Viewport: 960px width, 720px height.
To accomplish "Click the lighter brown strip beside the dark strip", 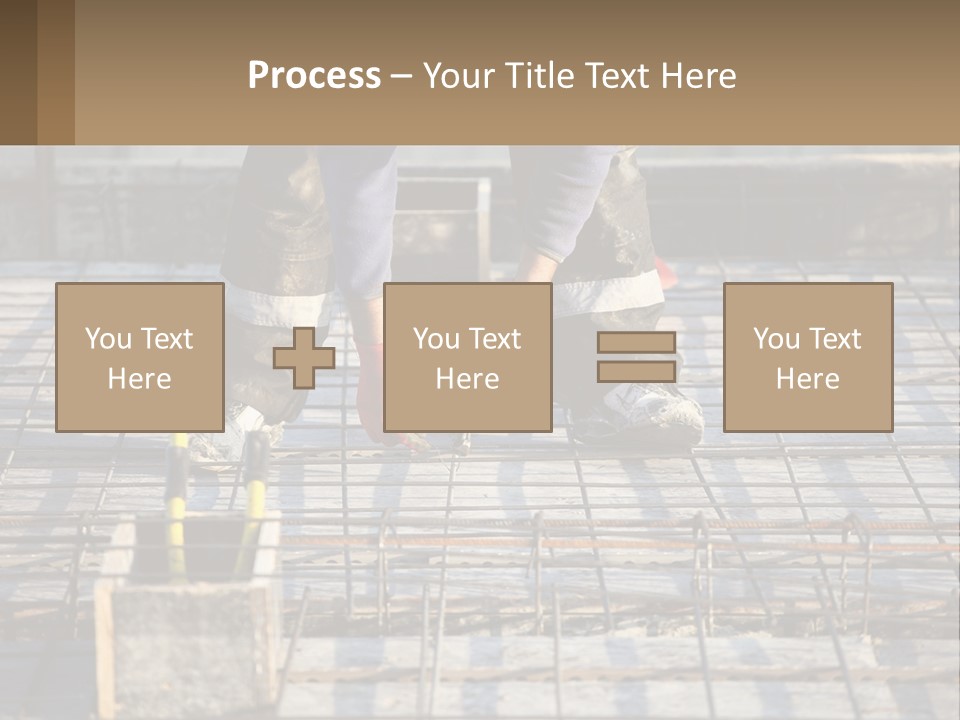I will pos(56,72).
